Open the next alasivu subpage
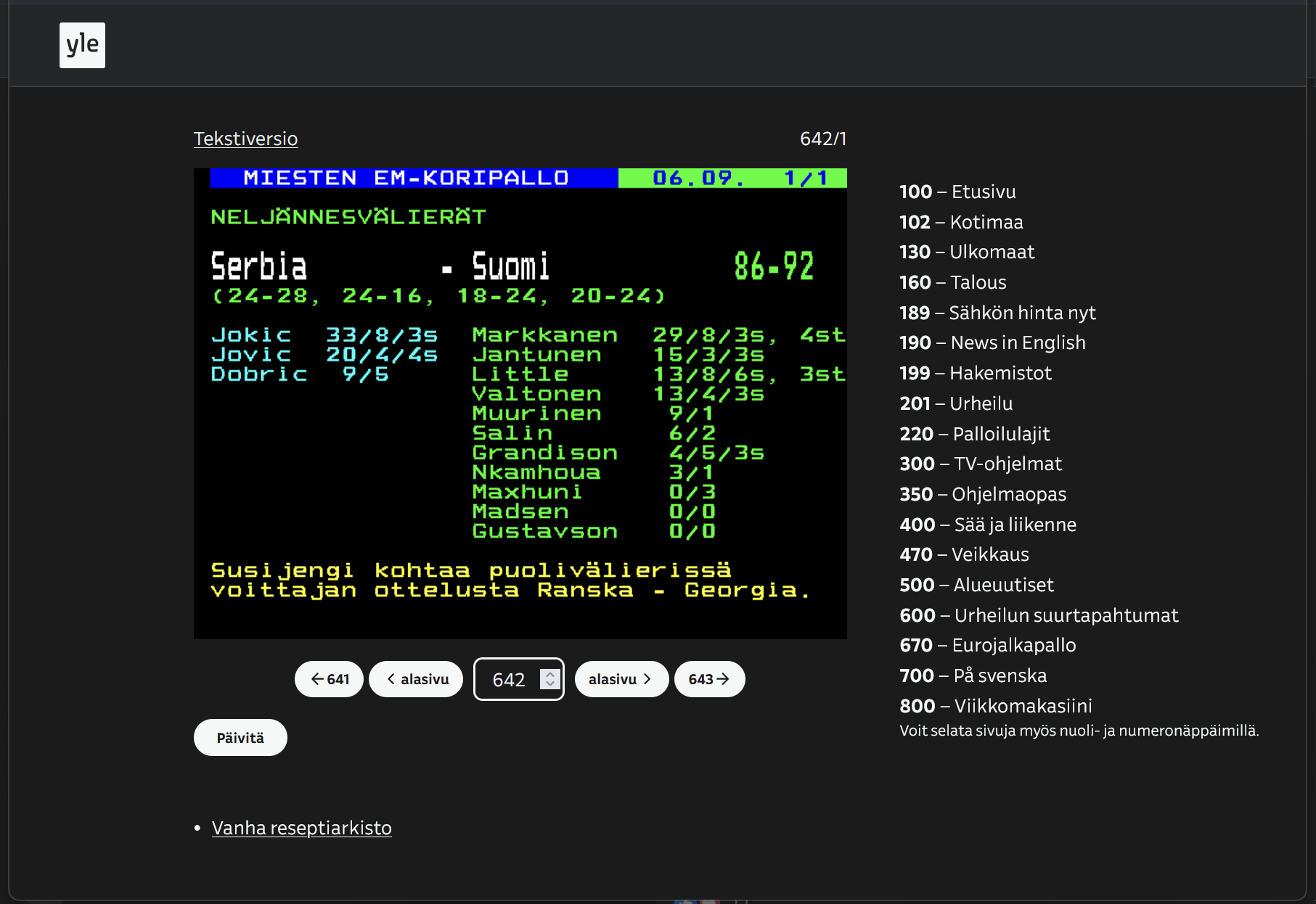1316x904 pixels. coord(621,679)
